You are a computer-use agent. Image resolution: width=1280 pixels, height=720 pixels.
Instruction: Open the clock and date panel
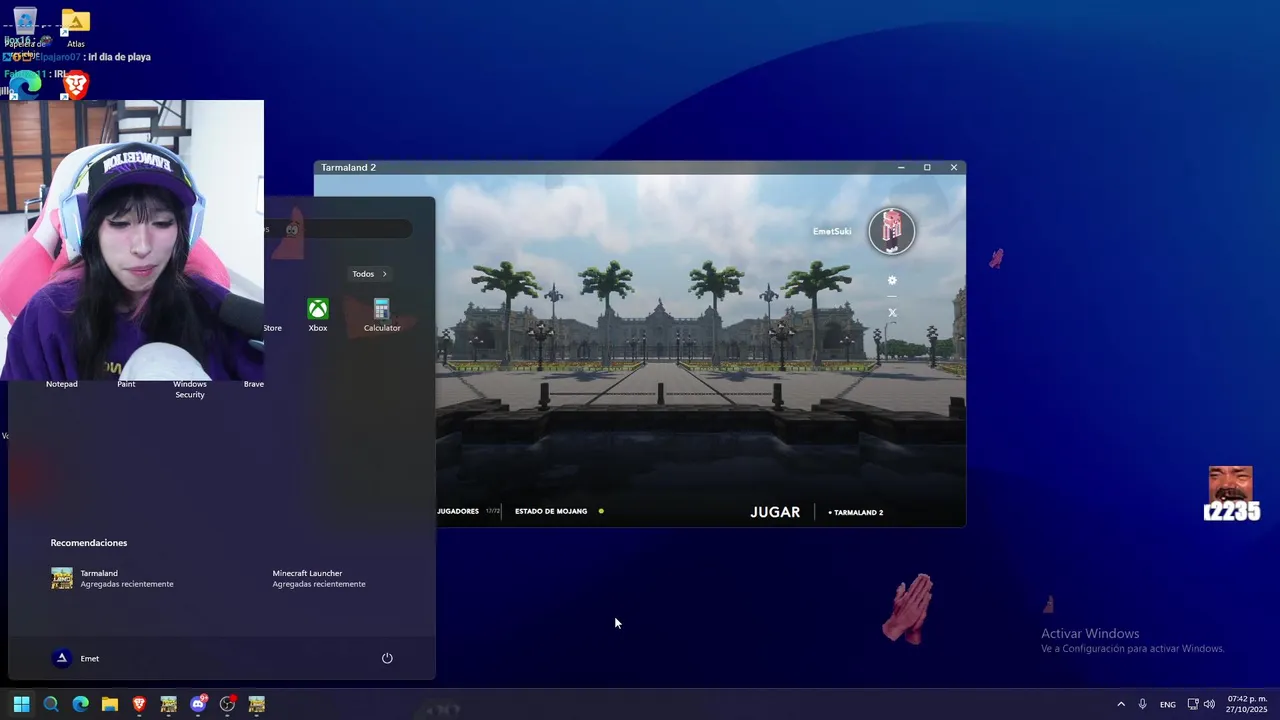coord(1247,704)
